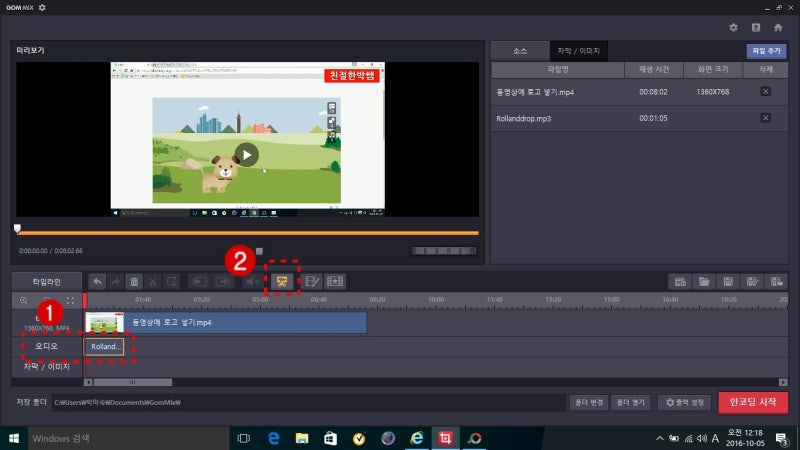The image size is (800, 450).
Task: Click the highlighted yellow audio fade icon
Action: pos(282,282)
